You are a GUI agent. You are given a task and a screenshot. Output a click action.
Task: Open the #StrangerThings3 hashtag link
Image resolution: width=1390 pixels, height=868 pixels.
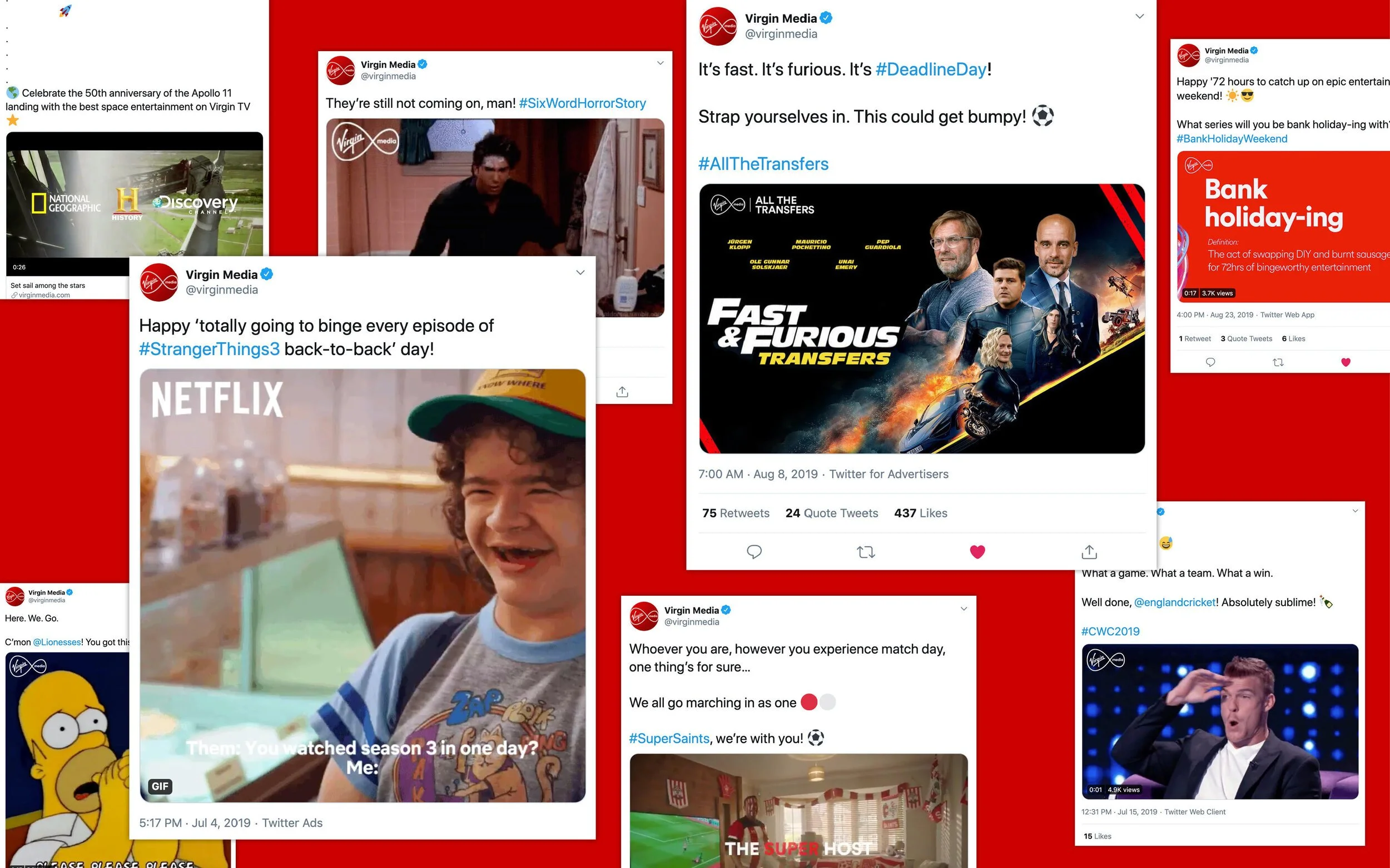click(209, 349)
